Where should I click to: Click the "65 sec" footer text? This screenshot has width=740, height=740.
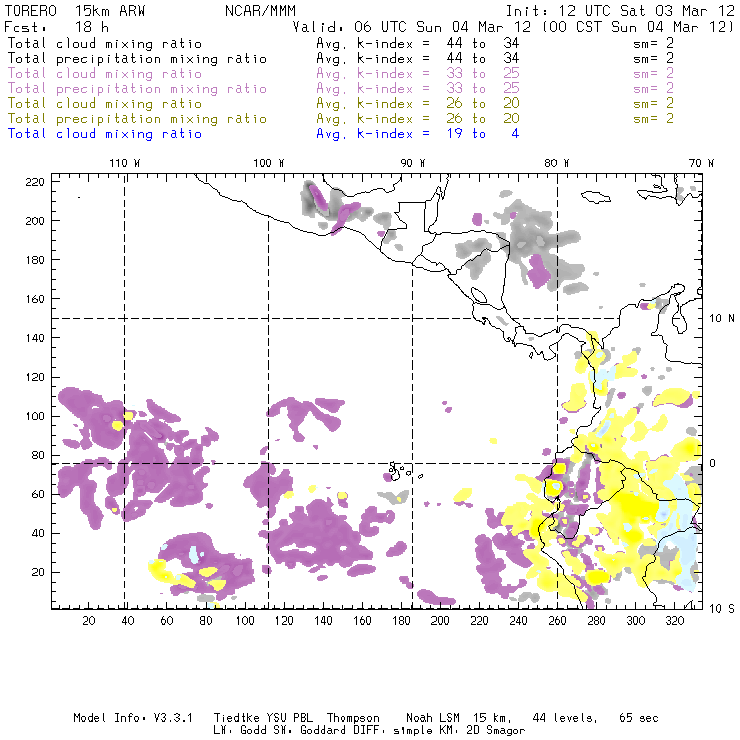639,718
